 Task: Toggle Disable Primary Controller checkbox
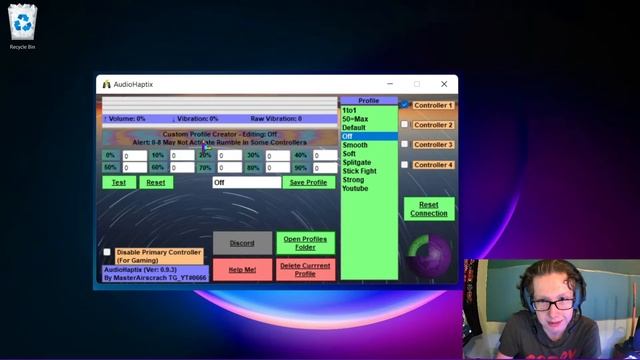tap(107, 252)
